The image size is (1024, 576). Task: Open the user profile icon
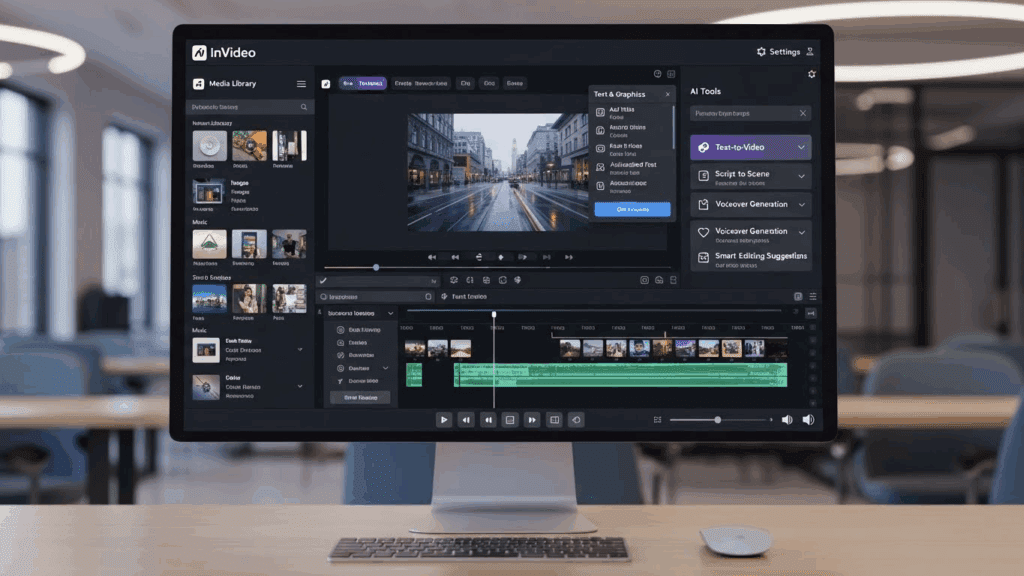(810, 52)
